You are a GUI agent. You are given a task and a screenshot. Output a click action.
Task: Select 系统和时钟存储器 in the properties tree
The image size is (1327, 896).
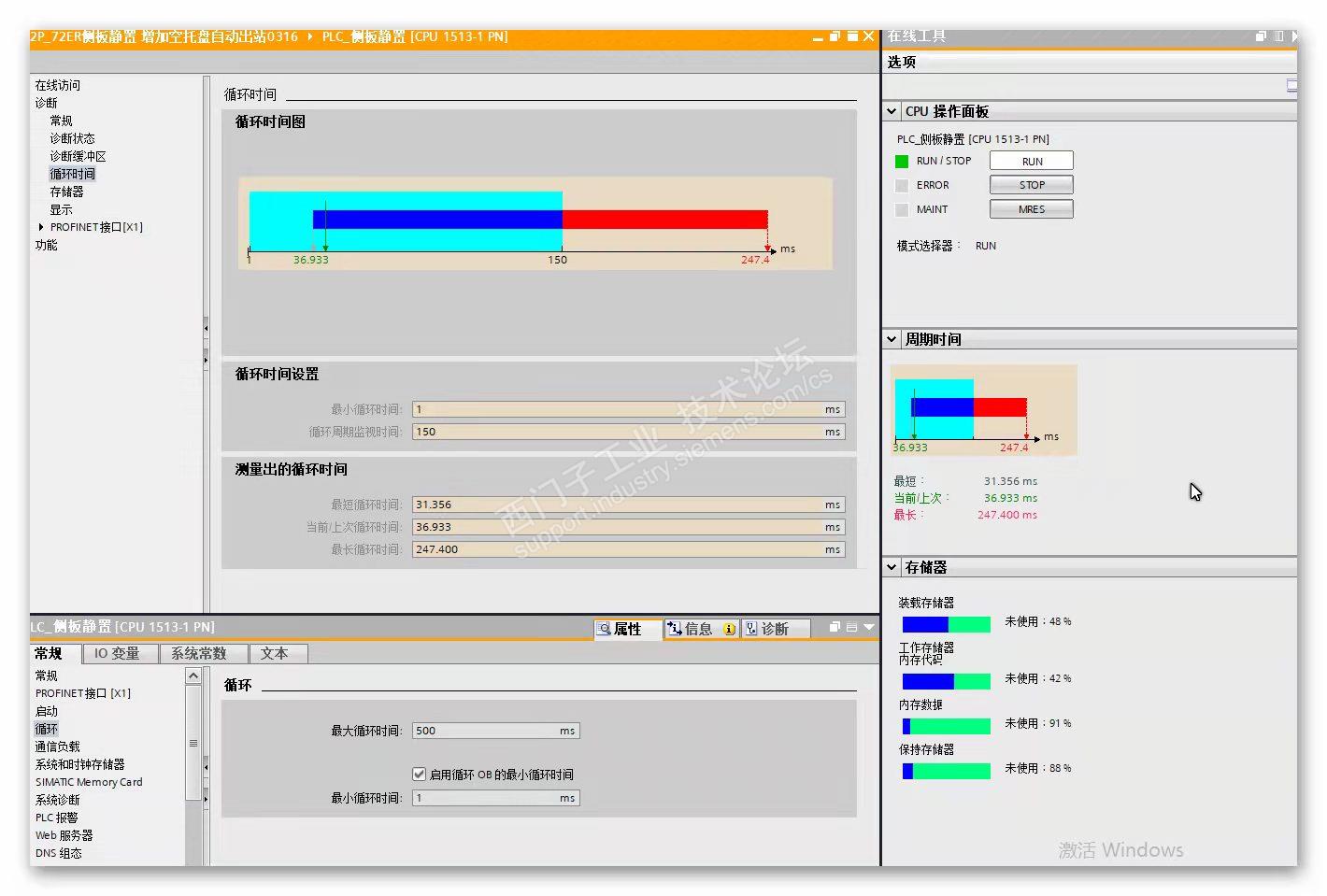coord(79,764)
